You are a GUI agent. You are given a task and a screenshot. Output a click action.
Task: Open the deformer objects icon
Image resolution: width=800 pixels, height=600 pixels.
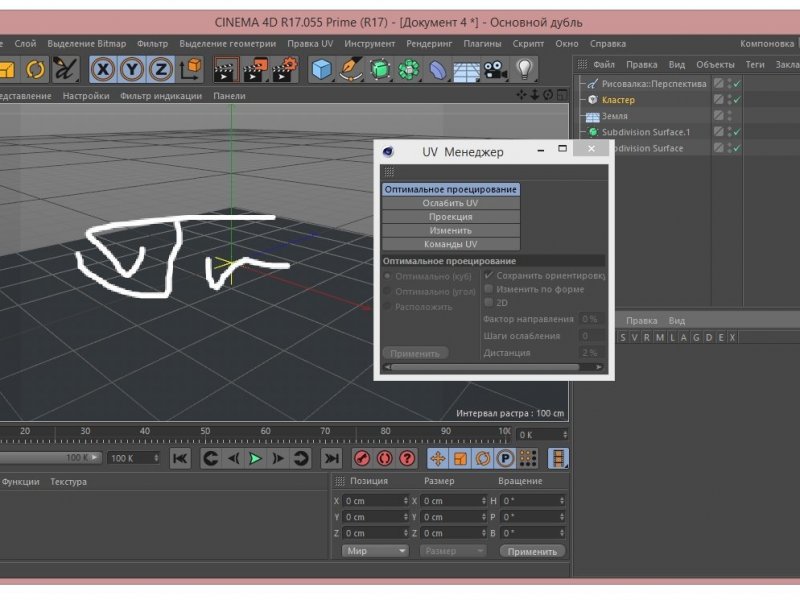[x=438, y=69]
